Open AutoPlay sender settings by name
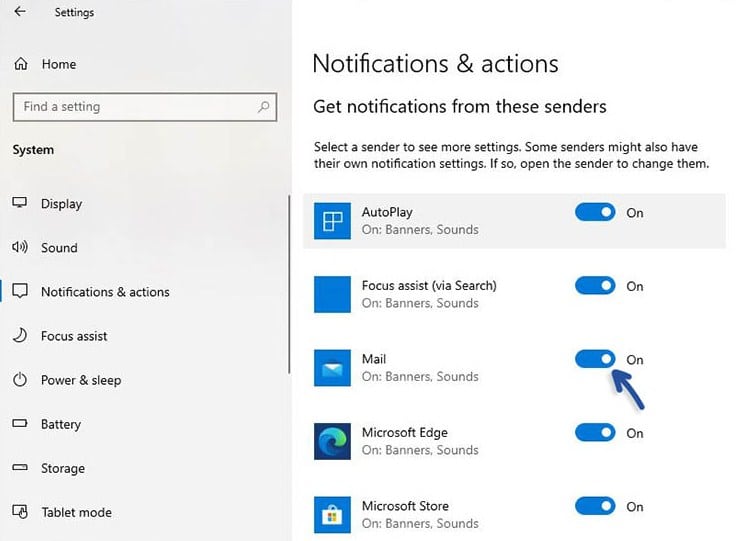737x541 pixels. (387, 212)
